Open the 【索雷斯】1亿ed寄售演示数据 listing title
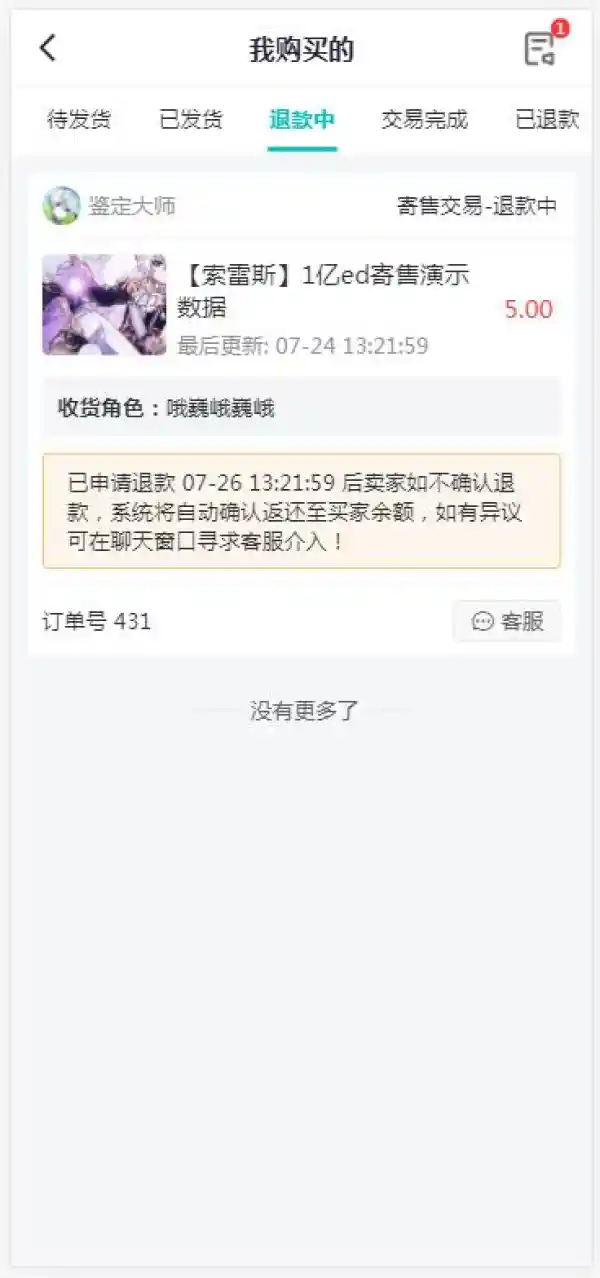 coord(324,291)
